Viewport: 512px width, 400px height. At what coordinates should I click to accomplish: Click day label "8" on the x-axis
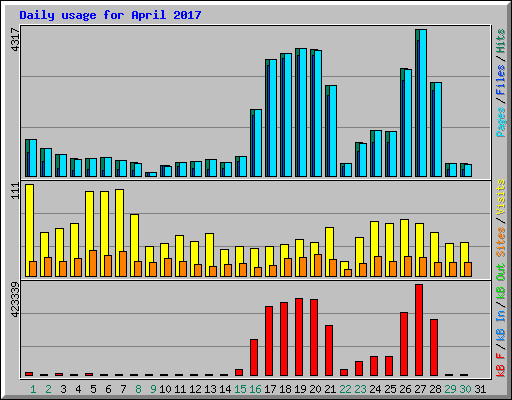(x=138, y=389)
